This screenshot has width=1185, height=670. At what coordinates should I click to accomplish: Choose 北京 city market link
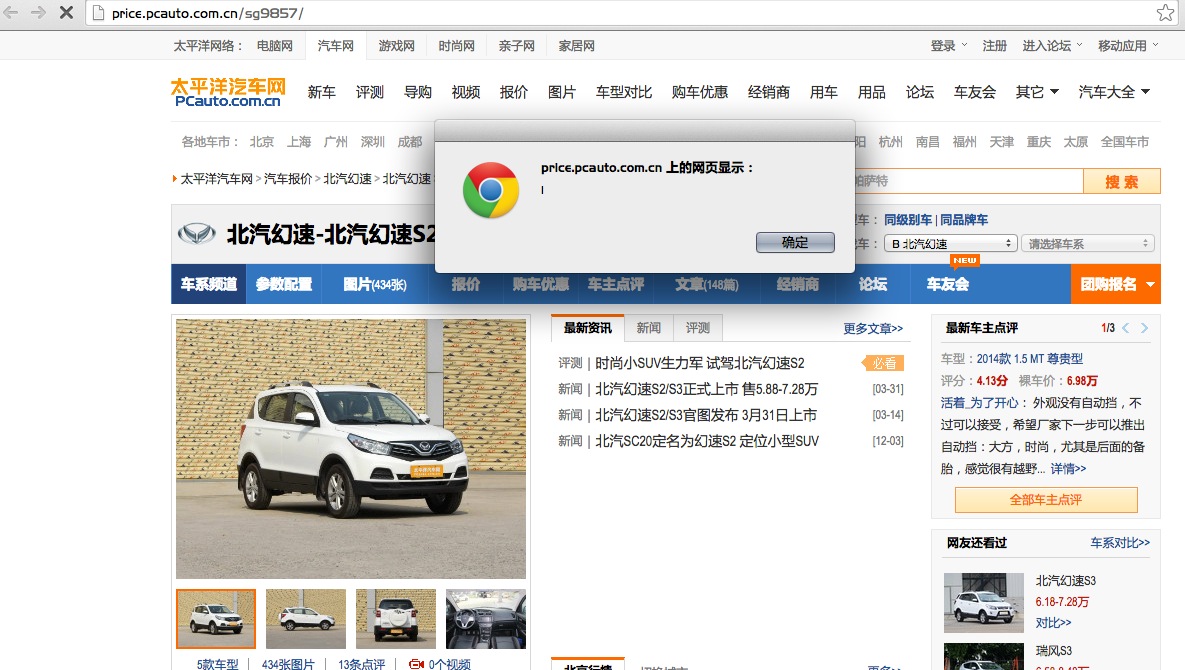coord(261,142)
